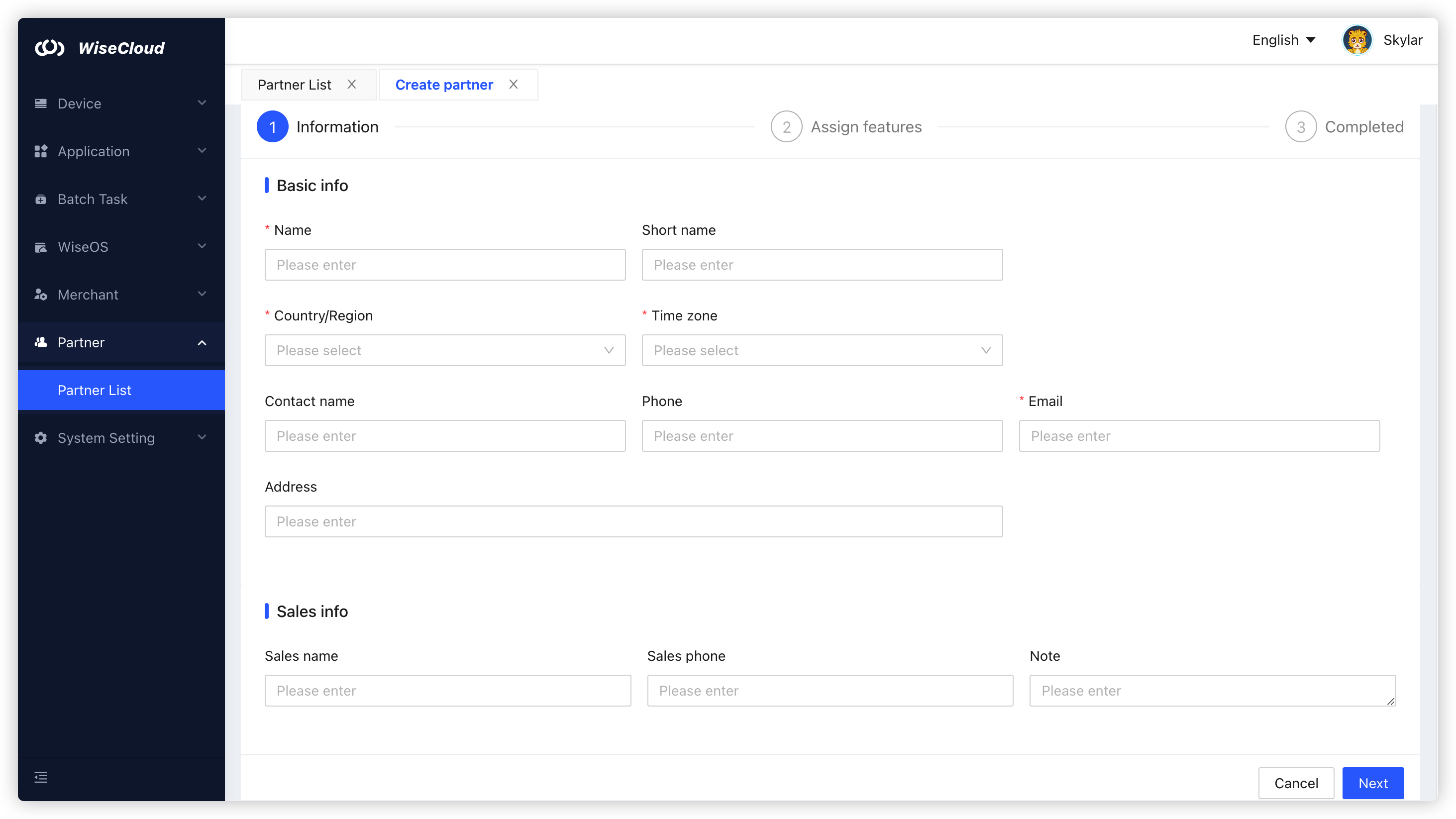Click the WiseCloud logo icon
This screenshot has width=1456, height=819.
[50, 48]
